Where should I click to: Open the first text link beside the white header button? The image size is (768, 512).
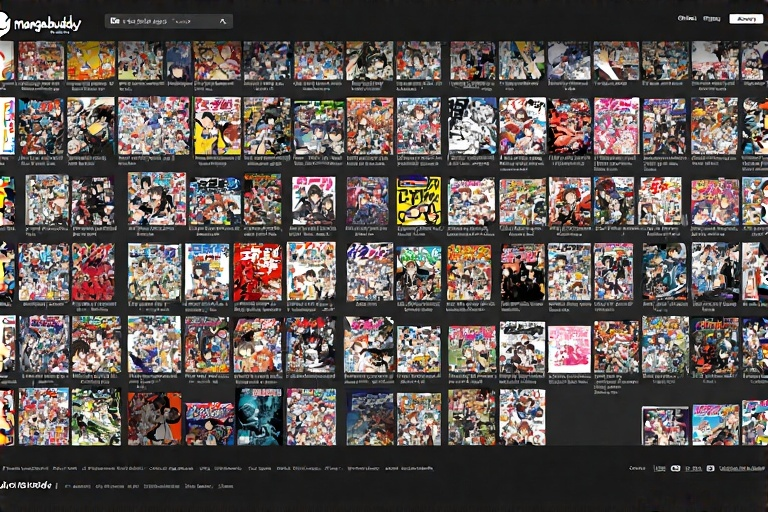(686, 19)
